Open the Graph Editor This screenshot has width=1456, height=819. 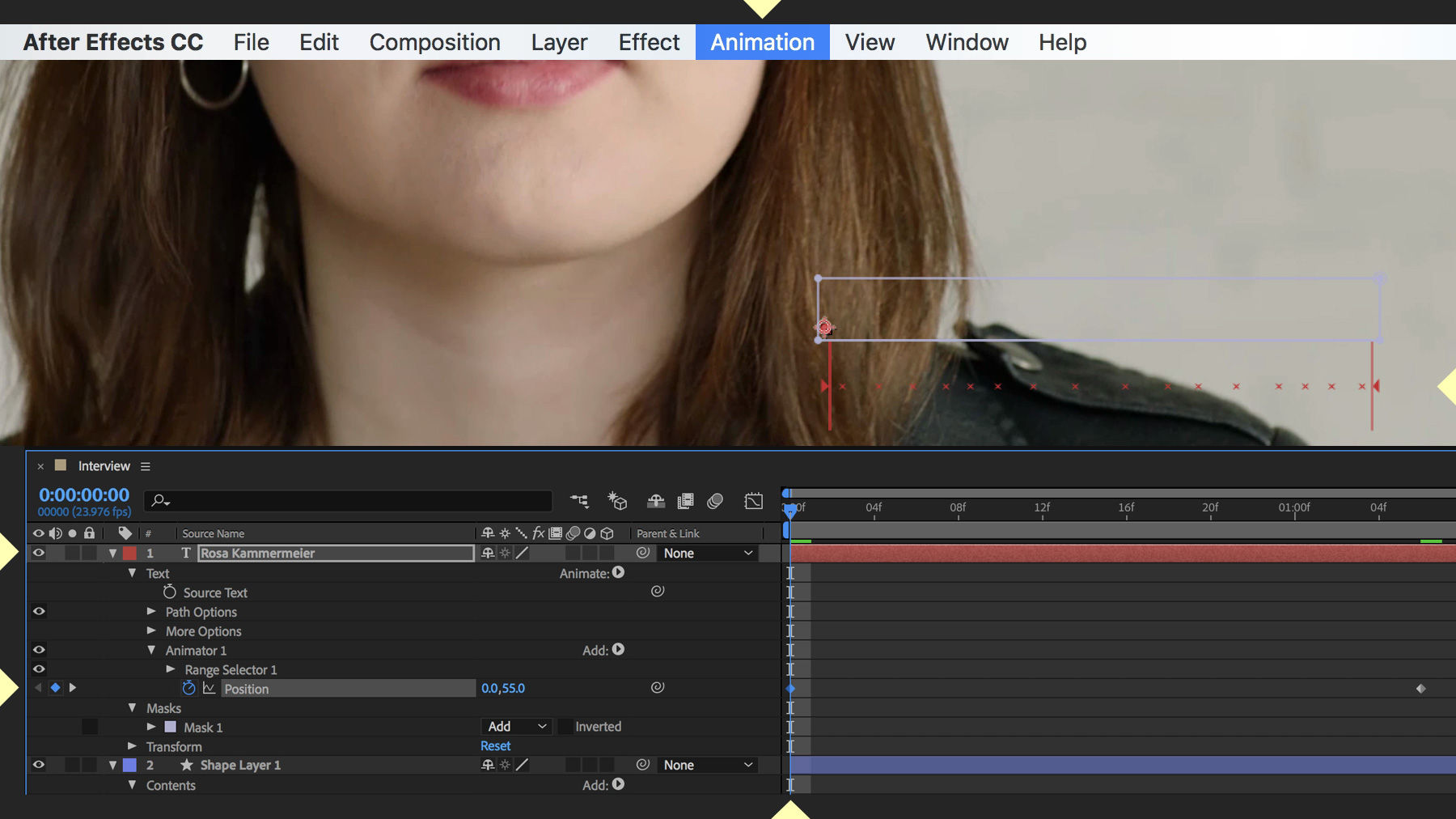click(753, 500)
